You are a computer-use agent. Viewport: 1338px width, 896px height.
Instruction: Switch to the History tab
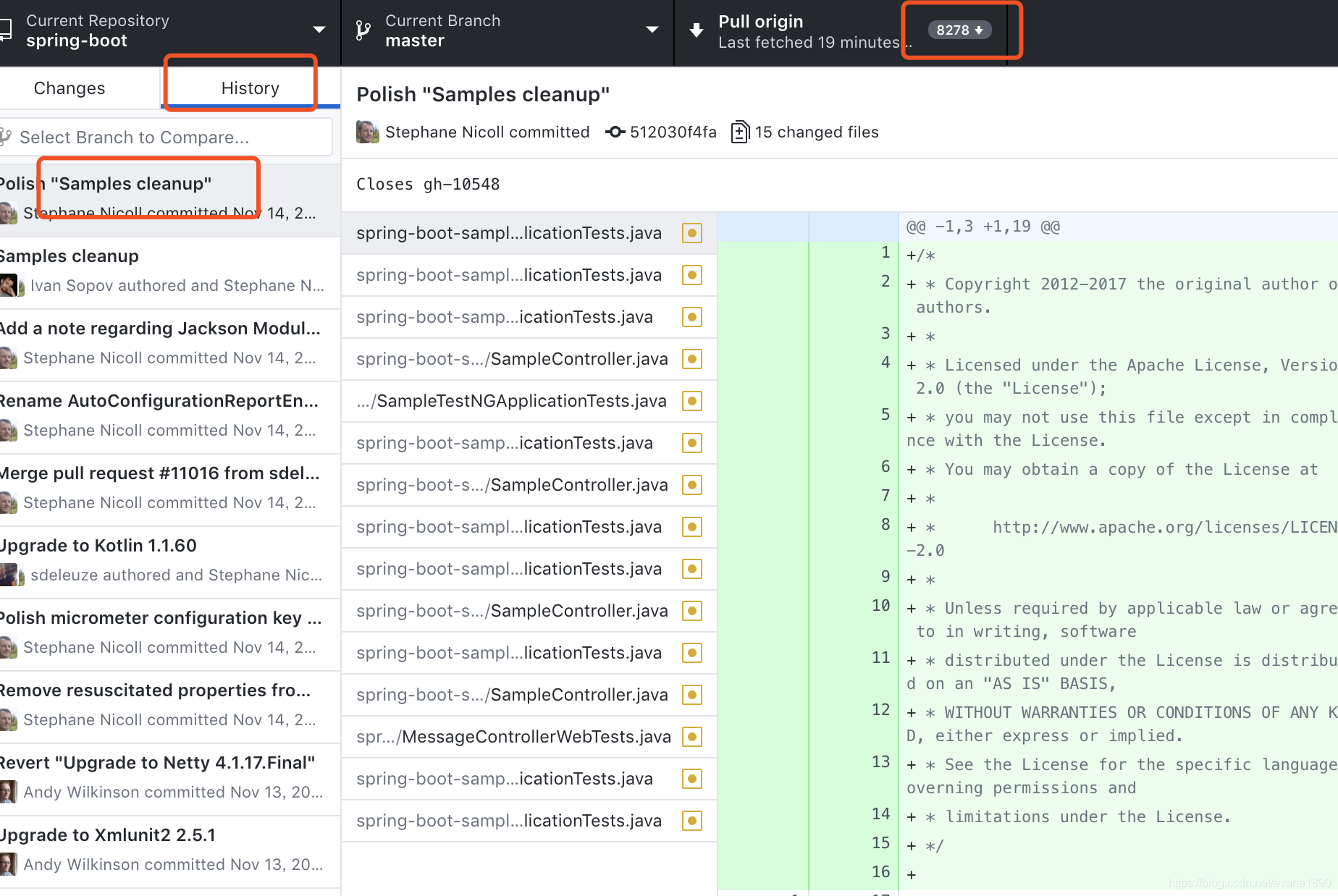point(250,88)
